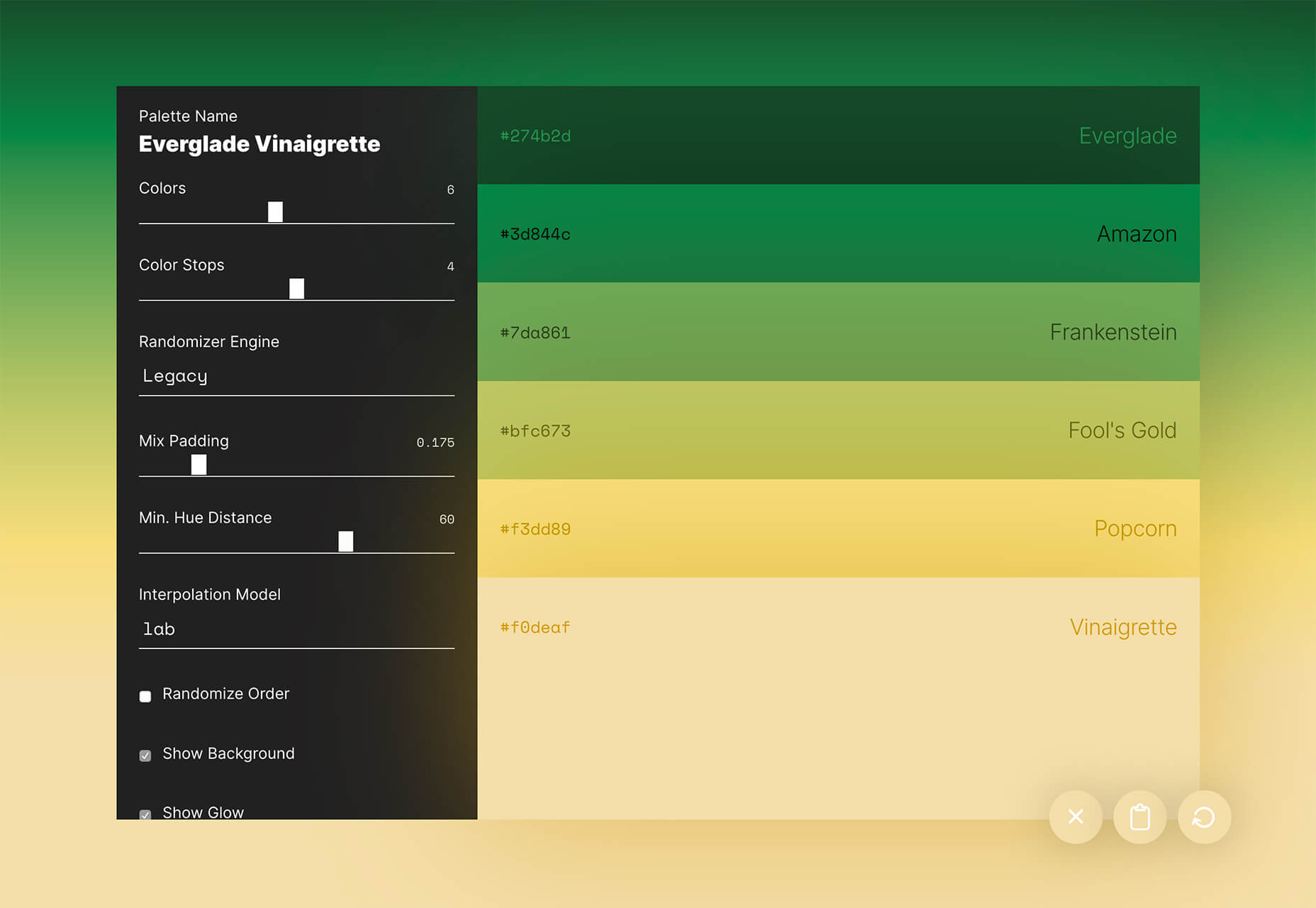
Task: Regenerate palette with the refresh icon
Action: pyautogui.click(x=1204, y=817)
